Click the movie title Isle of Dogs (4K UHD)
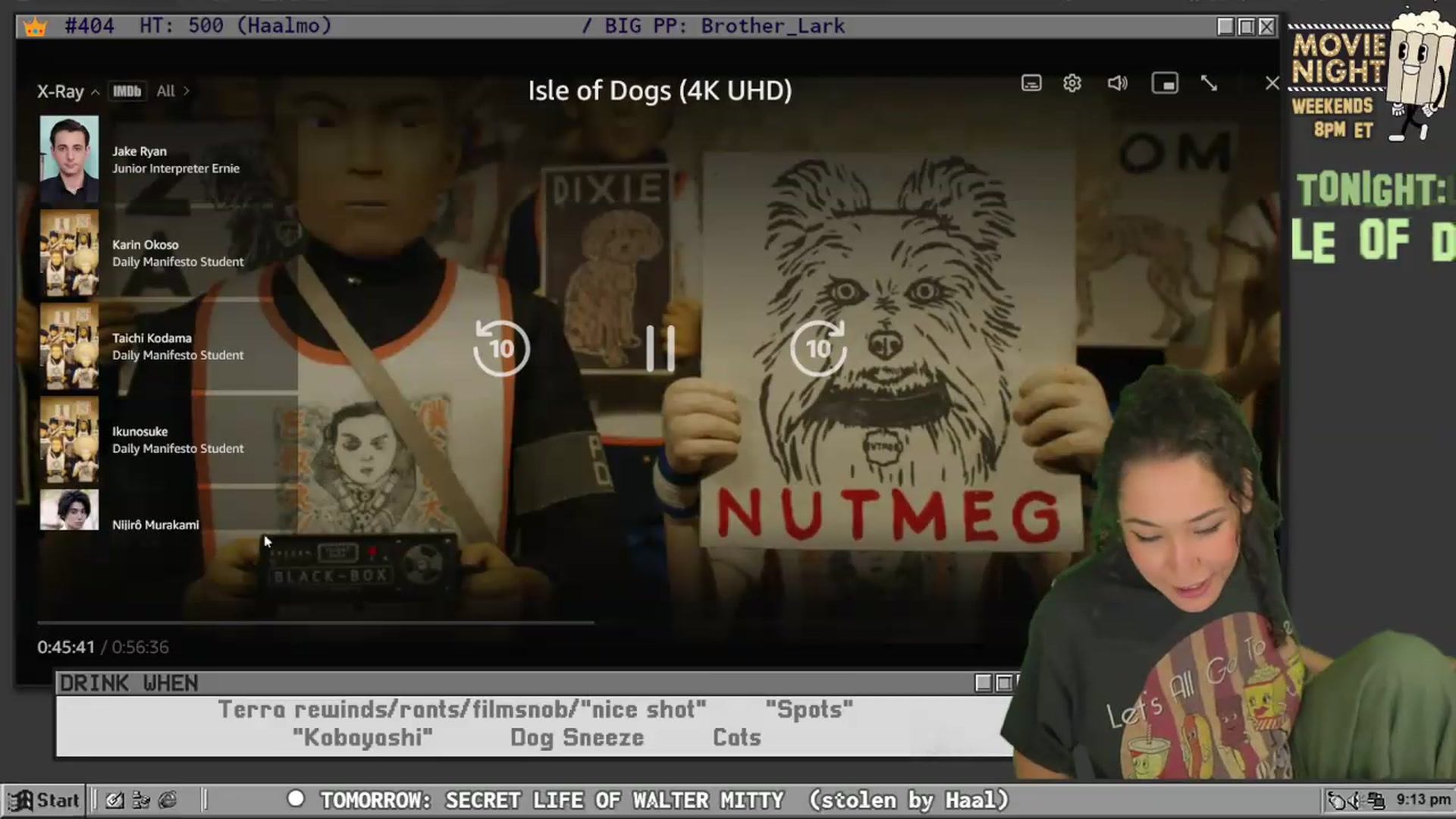 660,90
